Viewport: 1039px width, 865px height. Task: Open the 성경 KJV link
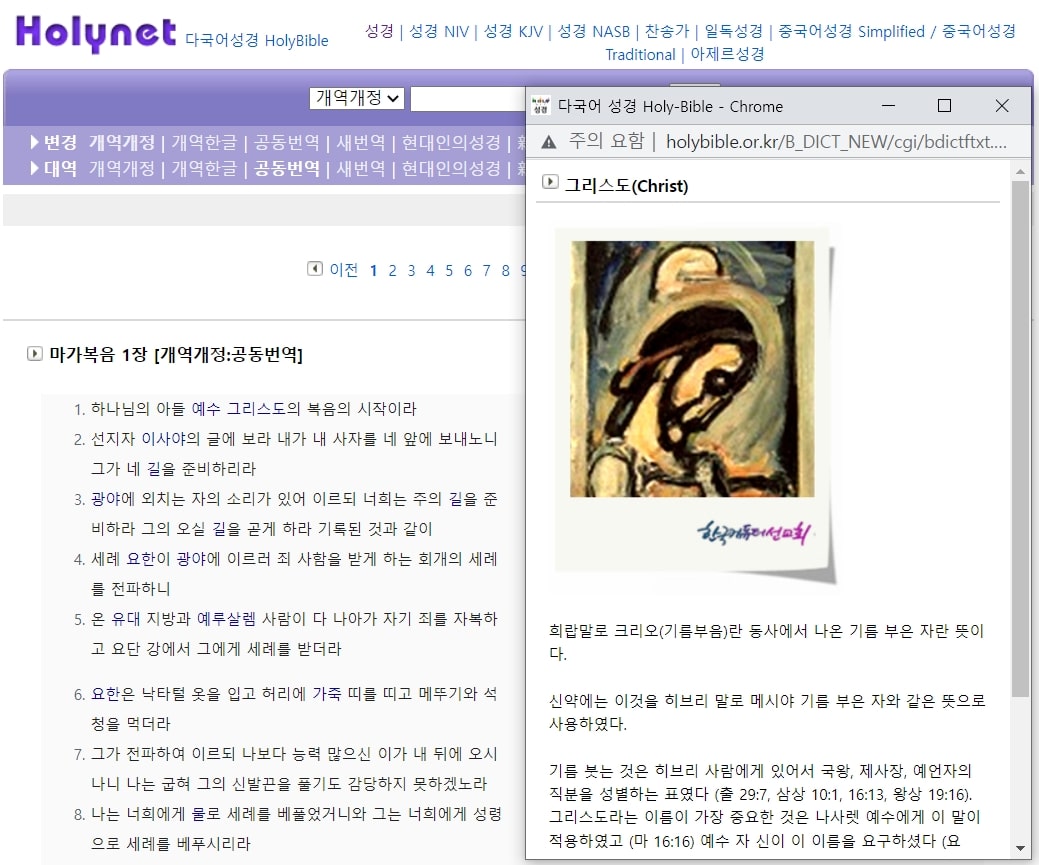pos(513,31)
